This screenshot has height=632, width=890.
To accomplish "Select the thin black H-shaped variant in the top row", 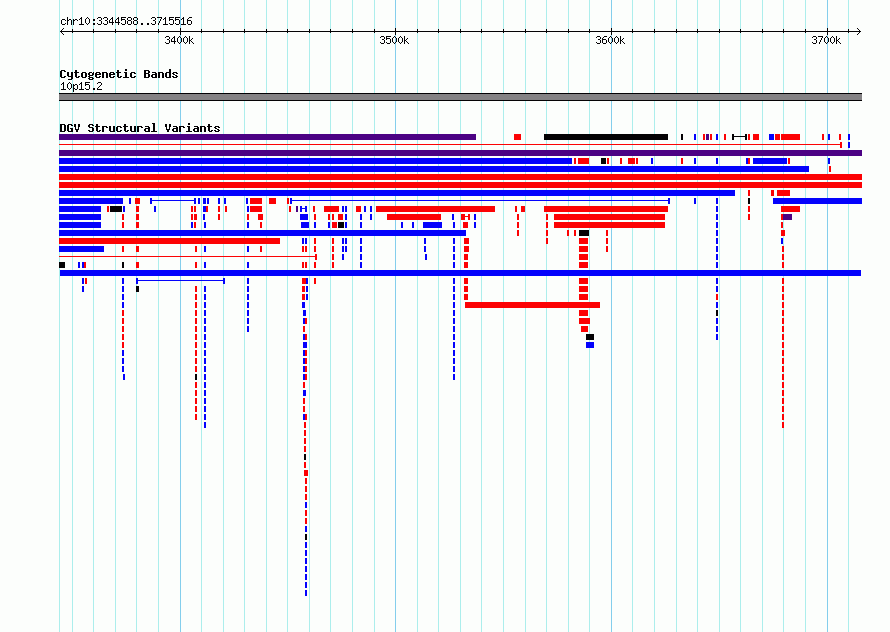I will pyautogui.click(x=739, y=137).
